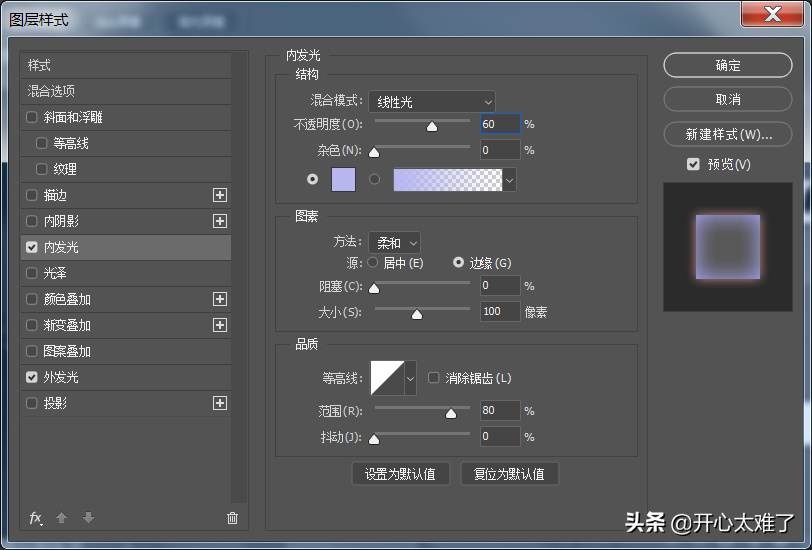Add another 投影 effect with plus icon
Viewport: 812px width, 550px height.
point(220,403)
